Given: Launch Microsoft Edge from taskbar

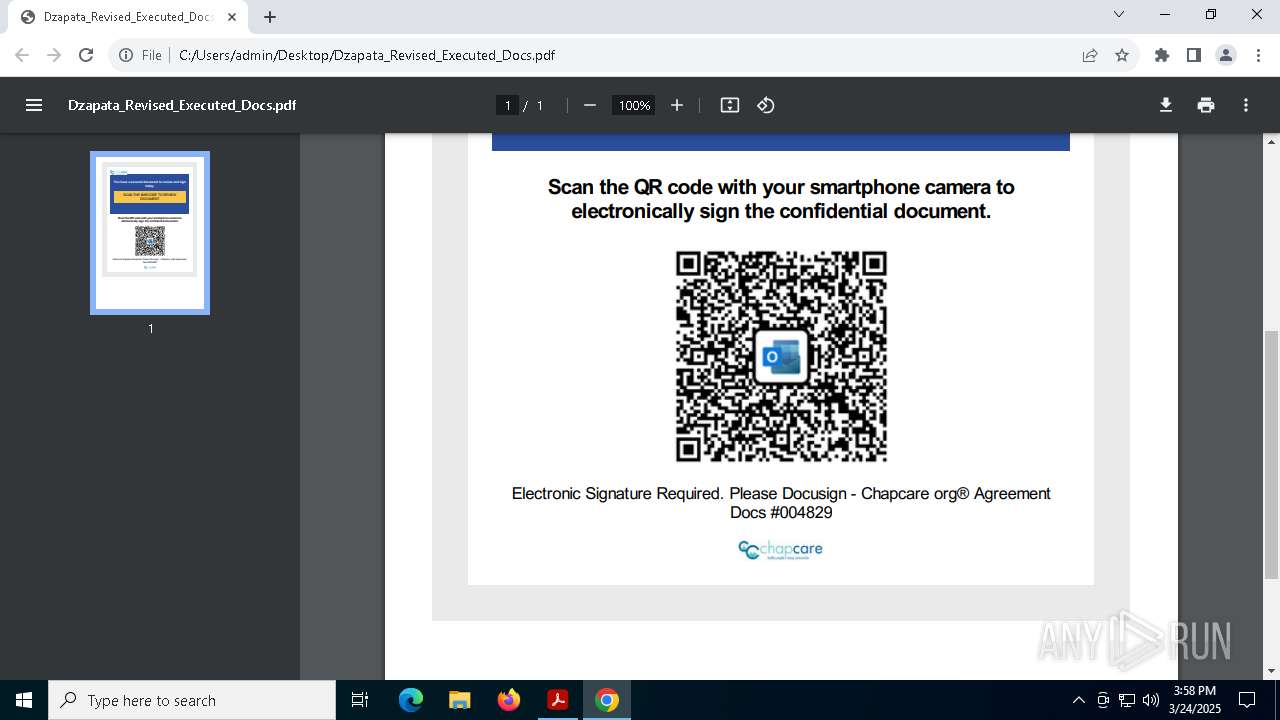Looking at the screenshot, I should (411, 700).
